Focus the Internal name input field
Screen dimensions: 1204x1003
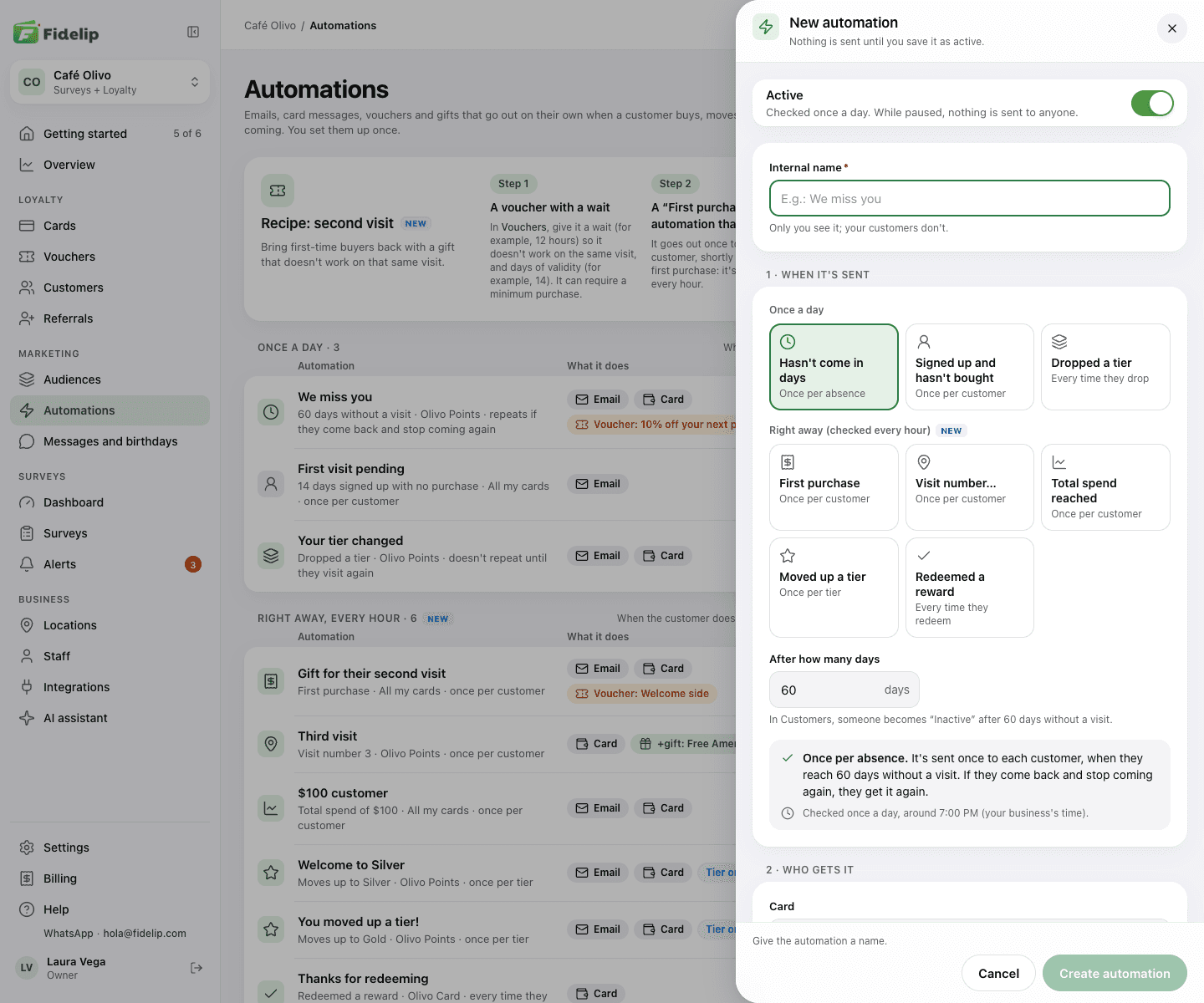[970, 198]
